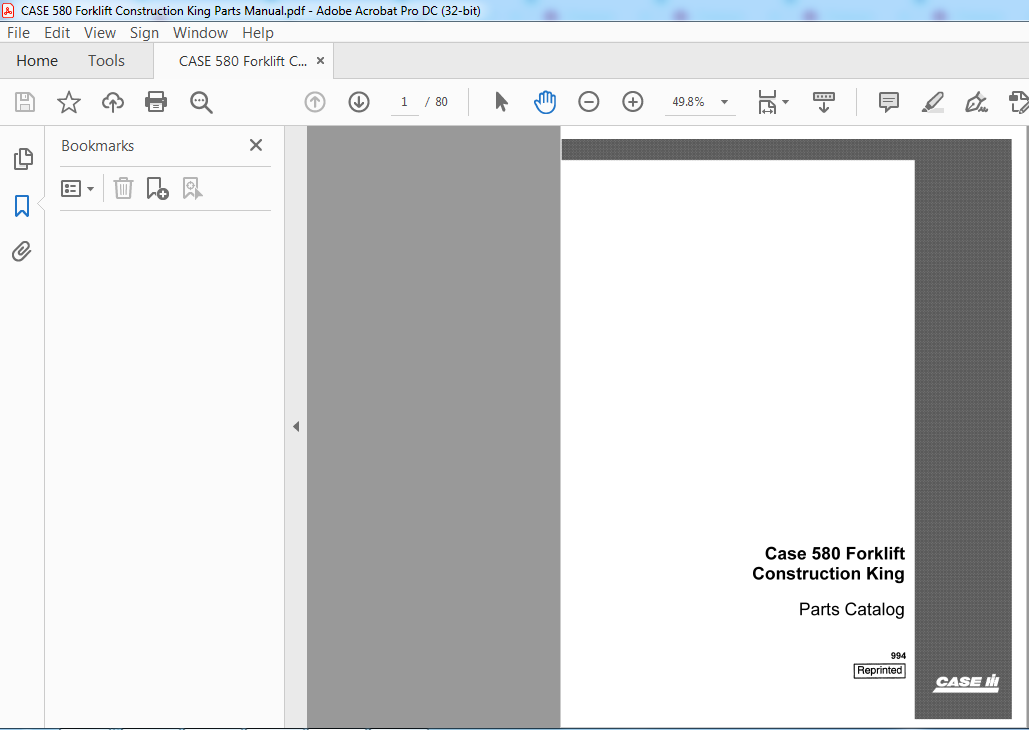Switch to the Home tab
The height and width of the screenshot is (730, 1029).
click(37, 61)
